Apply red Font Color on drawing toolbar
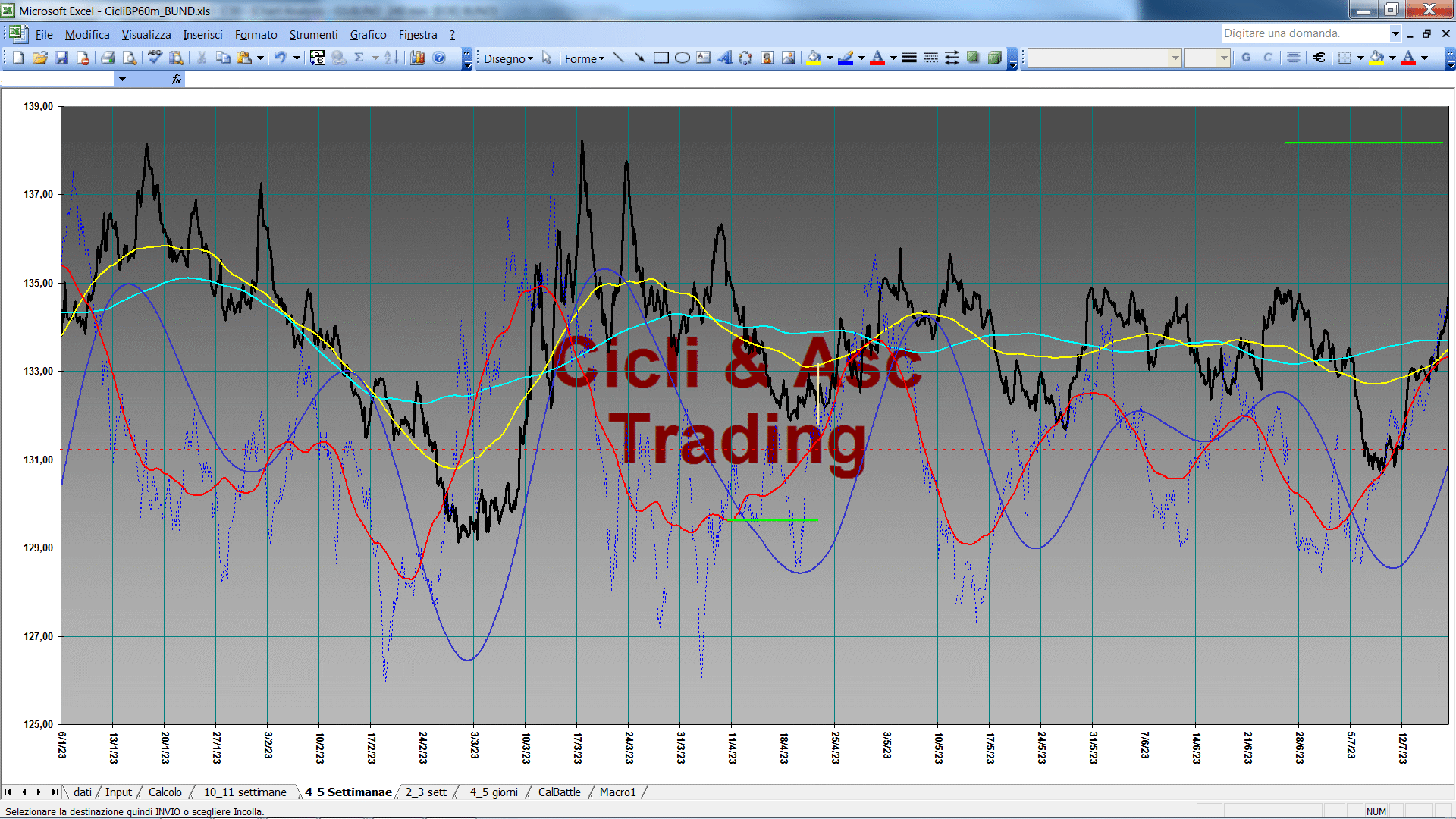The image size is (1456, 819). click(x=878, y=58)
